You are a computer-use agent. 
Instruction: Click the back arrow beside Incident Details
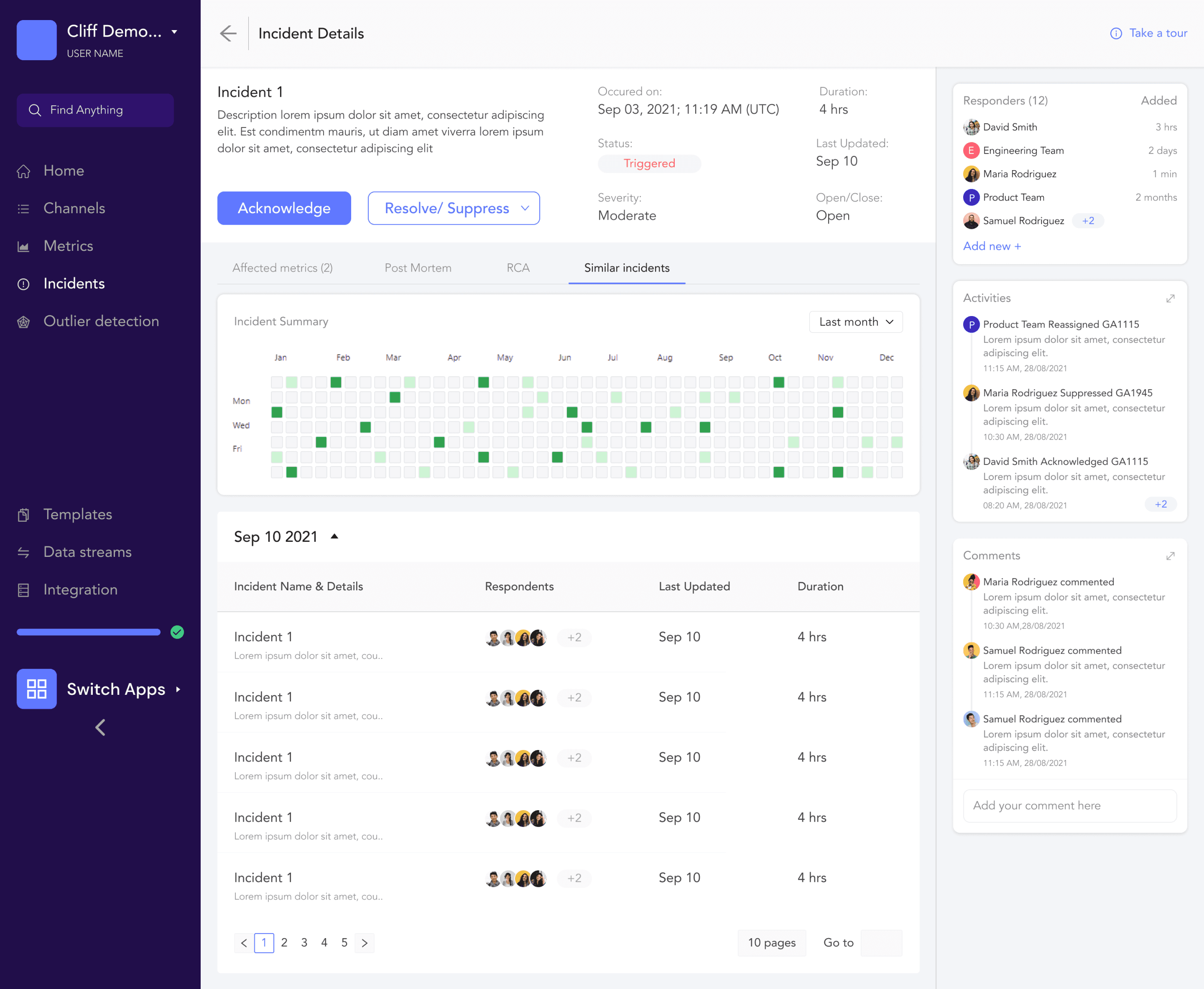click(228, 34)
